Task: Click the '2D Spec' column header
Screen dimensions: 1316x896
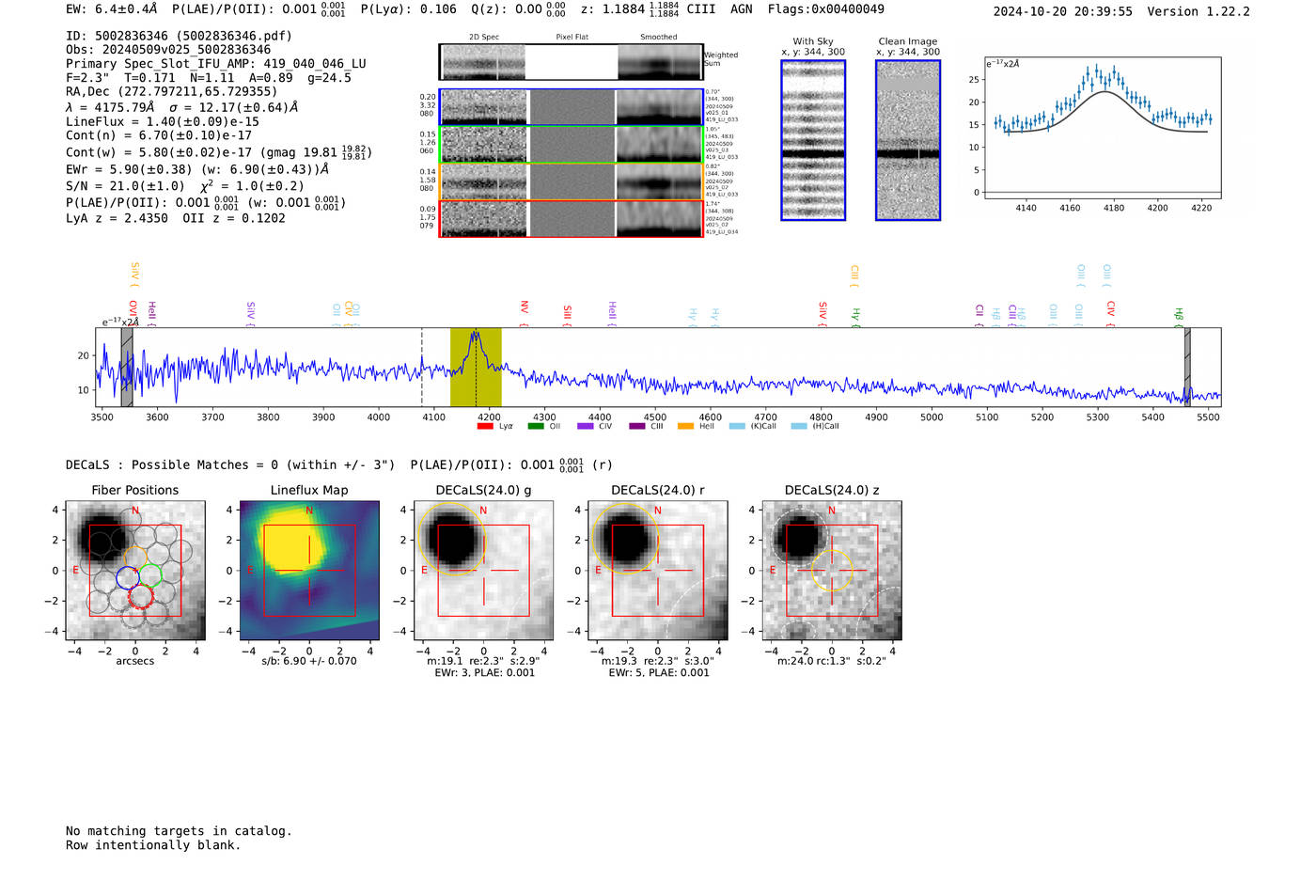Action: (484, 37)
